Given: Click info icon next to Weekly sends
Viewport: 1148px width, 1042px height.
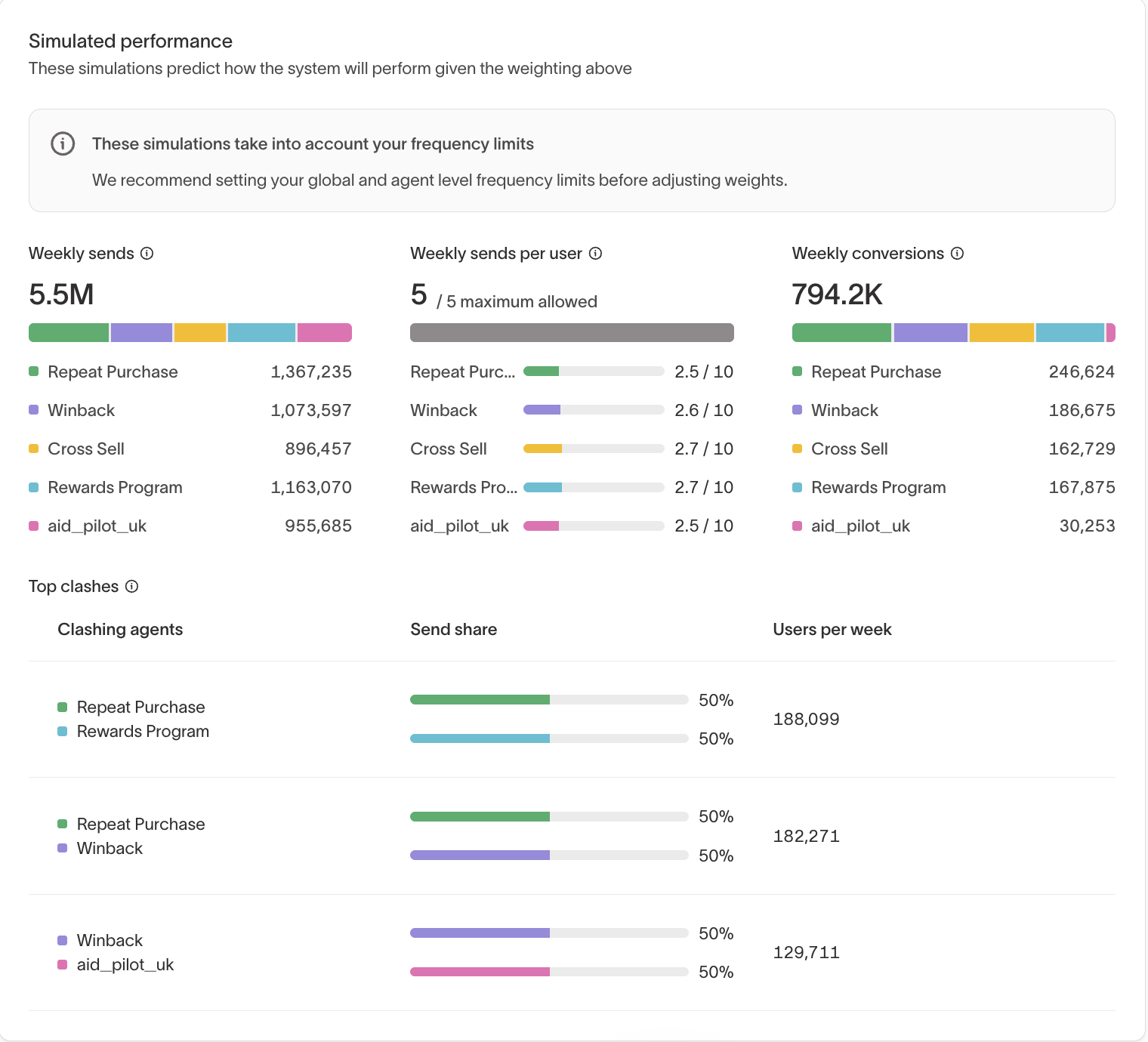Looking at the screenshot, I should coord(147,254).
